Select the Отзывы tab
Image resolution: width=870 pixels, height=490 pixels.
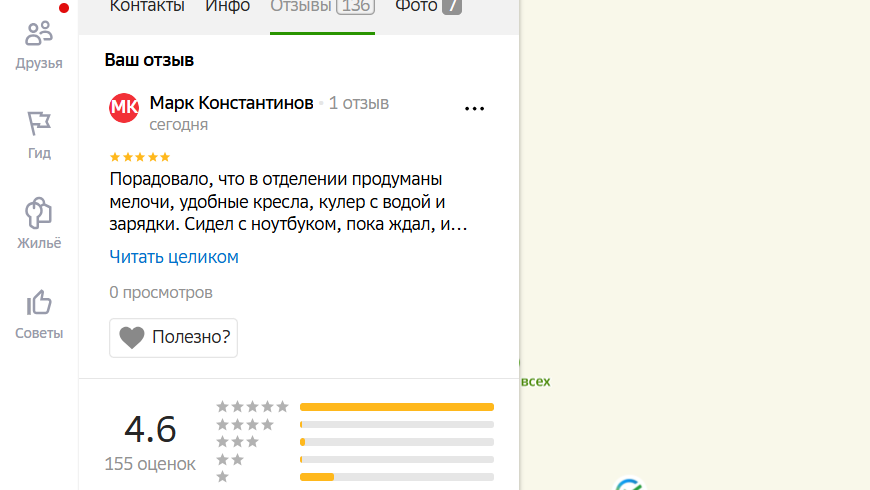coord(301,7)
